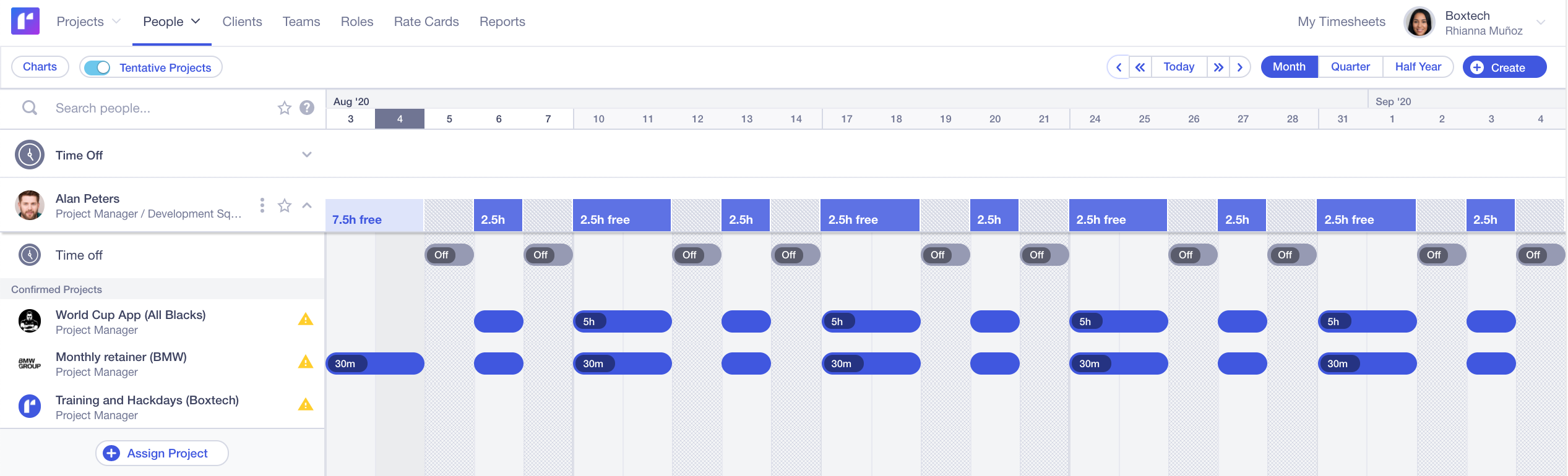Select Half Year view
This screenshot has width=1568, height=476.
1418,67
